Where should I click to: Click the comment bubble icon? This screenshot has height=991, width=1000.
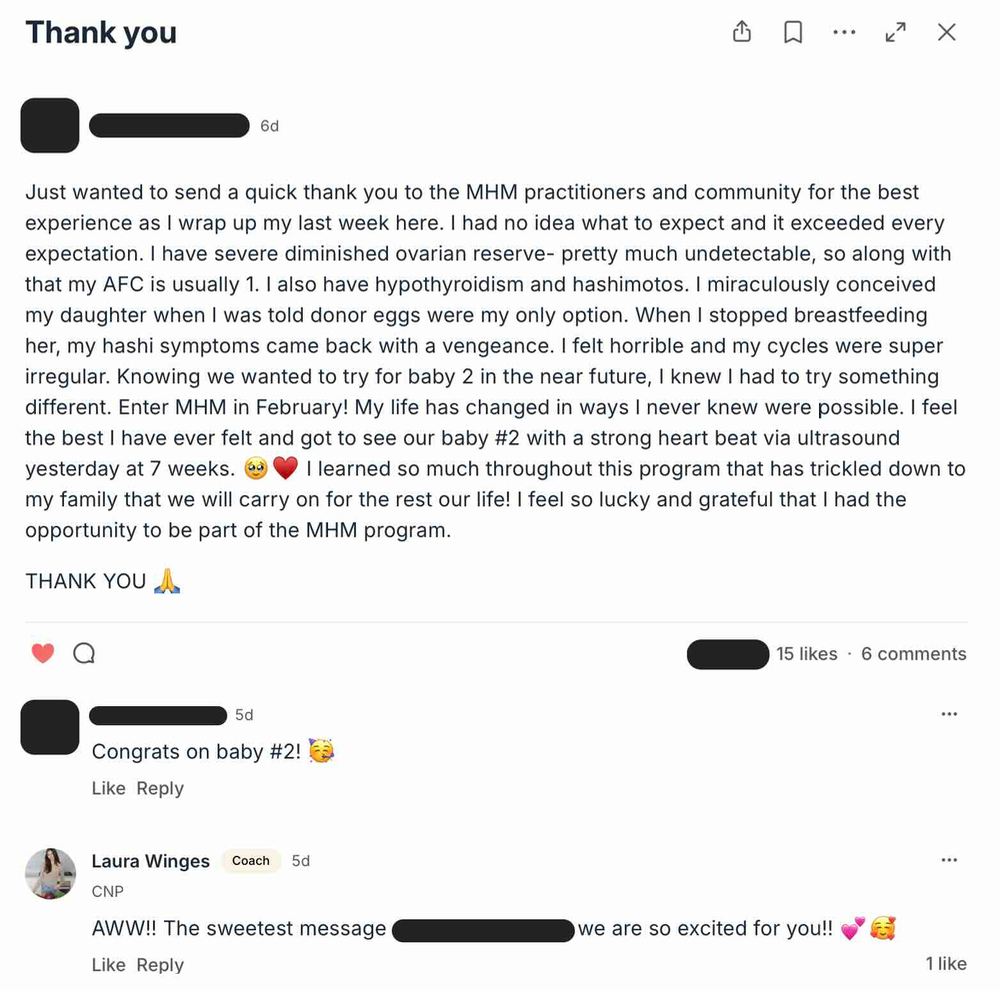[85, 654]
